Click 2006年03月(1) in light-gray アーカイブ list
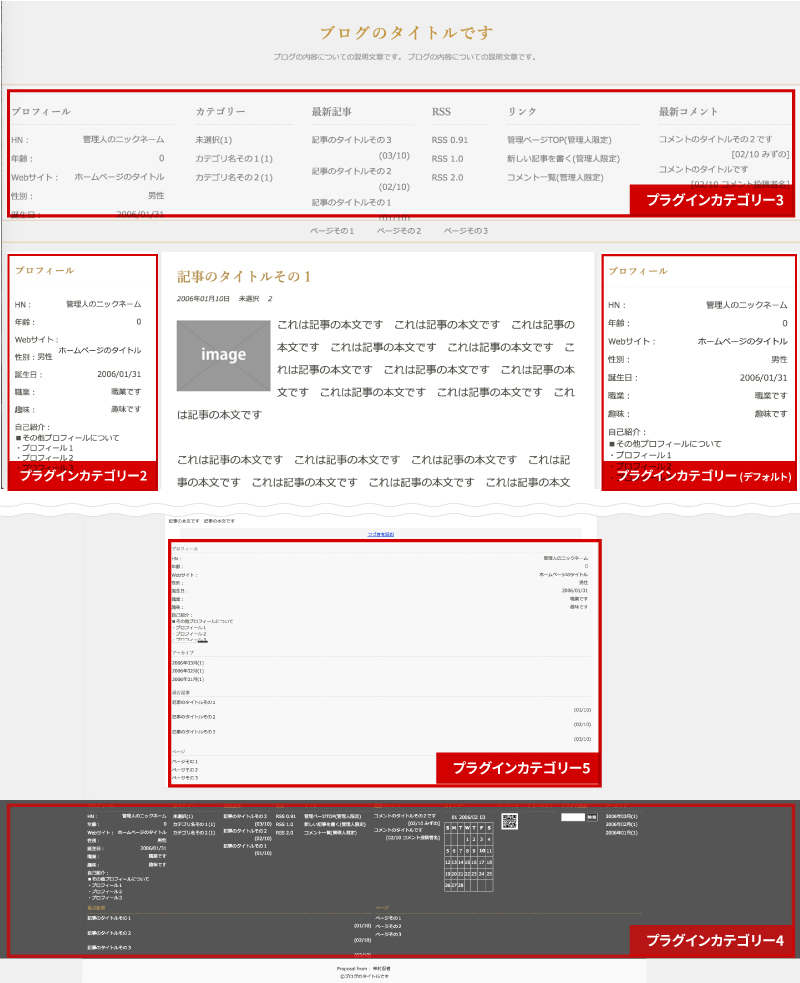 [x=188, y=663]
